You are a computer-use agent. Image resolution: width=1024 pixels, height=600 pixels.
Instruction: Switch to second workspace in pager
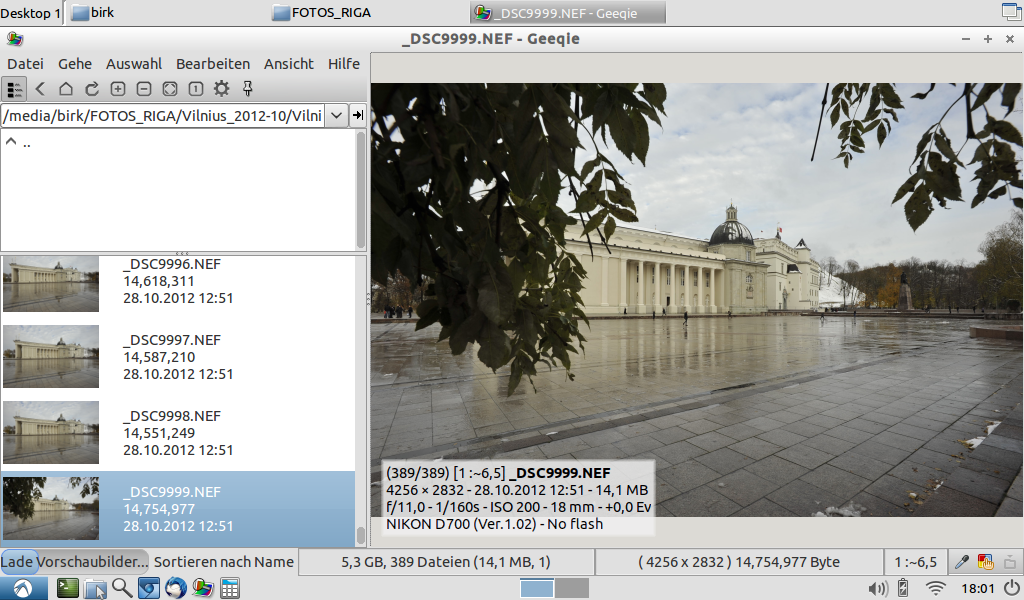573,588
